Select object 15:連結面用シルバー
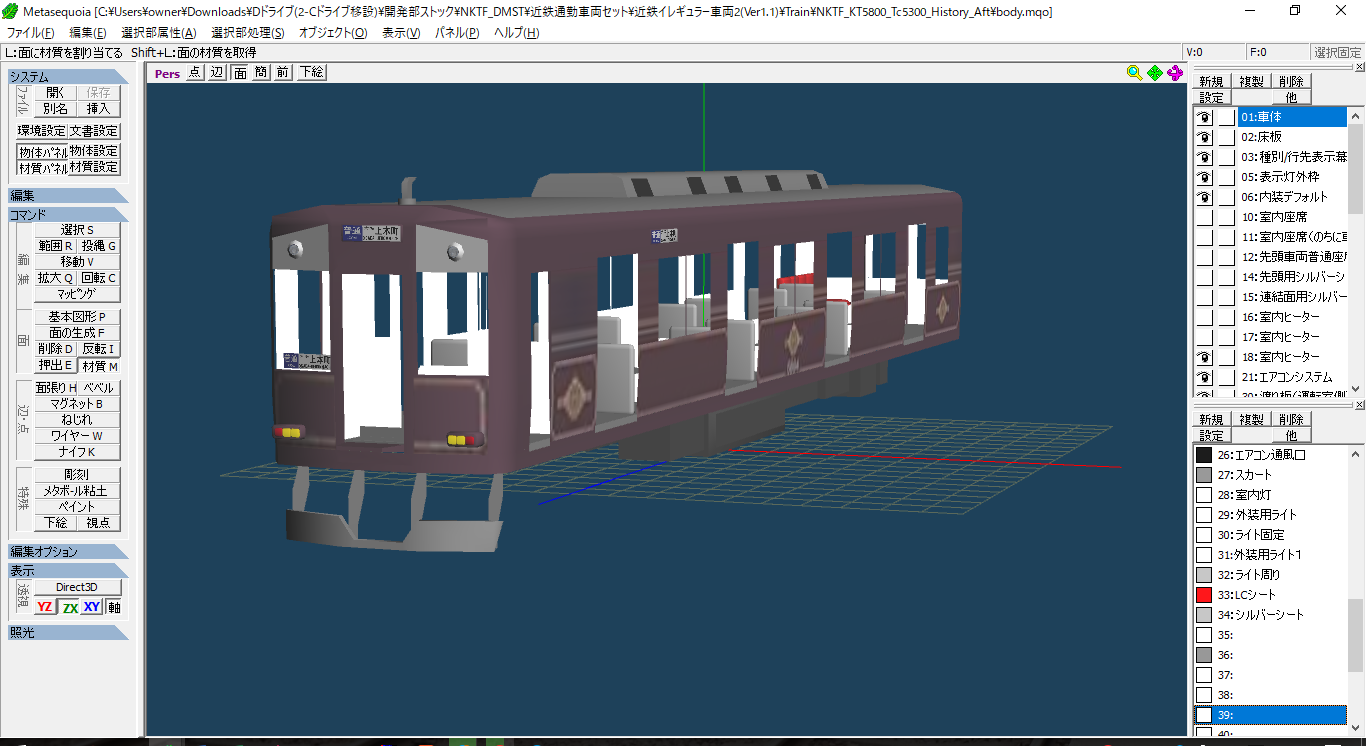The image size is (1366, 746). tap(1294, 297)
